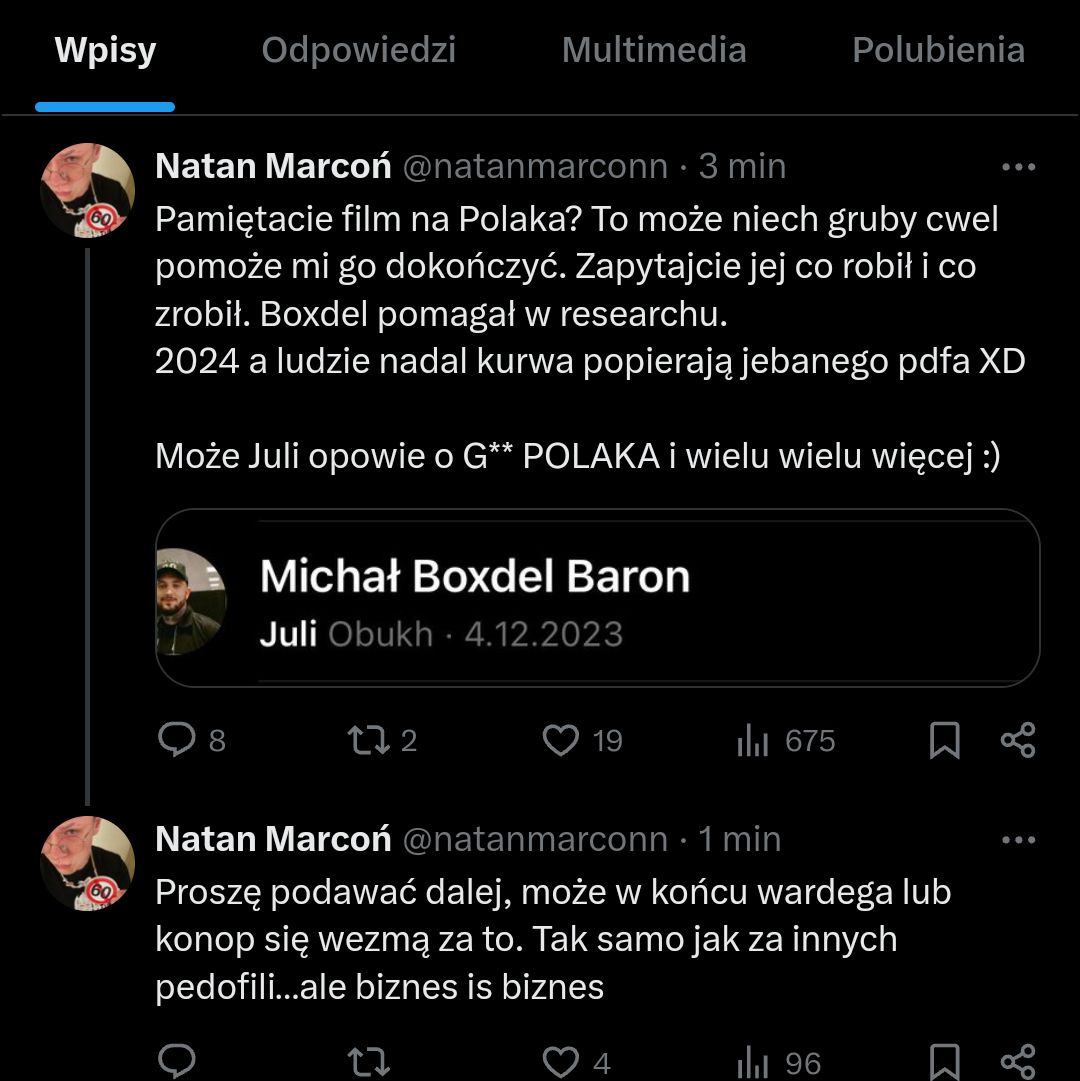Open first post's Natan Marcoń profile name
1080x1081 pixels.
coord(273,166)
